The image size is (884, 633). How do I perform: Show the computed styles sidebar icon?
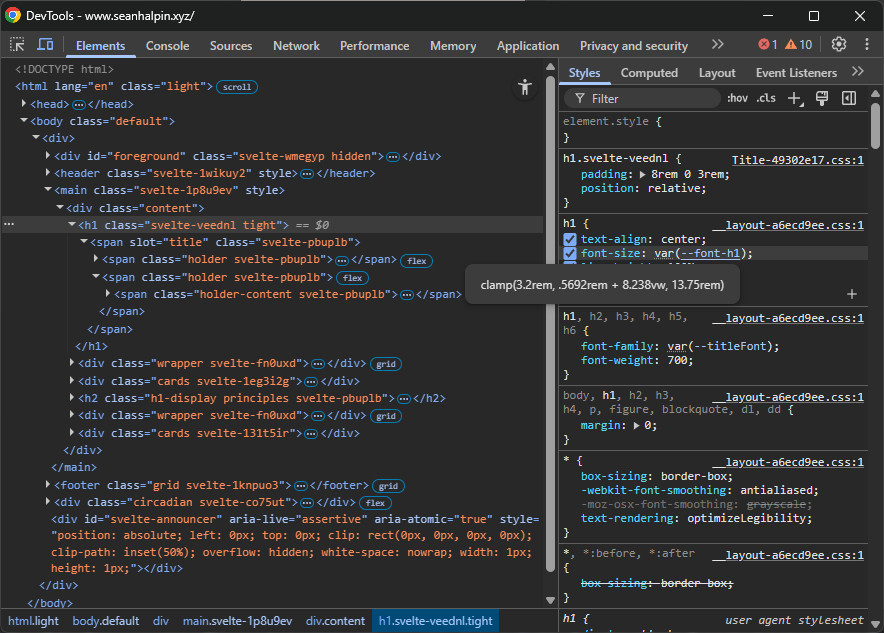[x=849, y=98]
